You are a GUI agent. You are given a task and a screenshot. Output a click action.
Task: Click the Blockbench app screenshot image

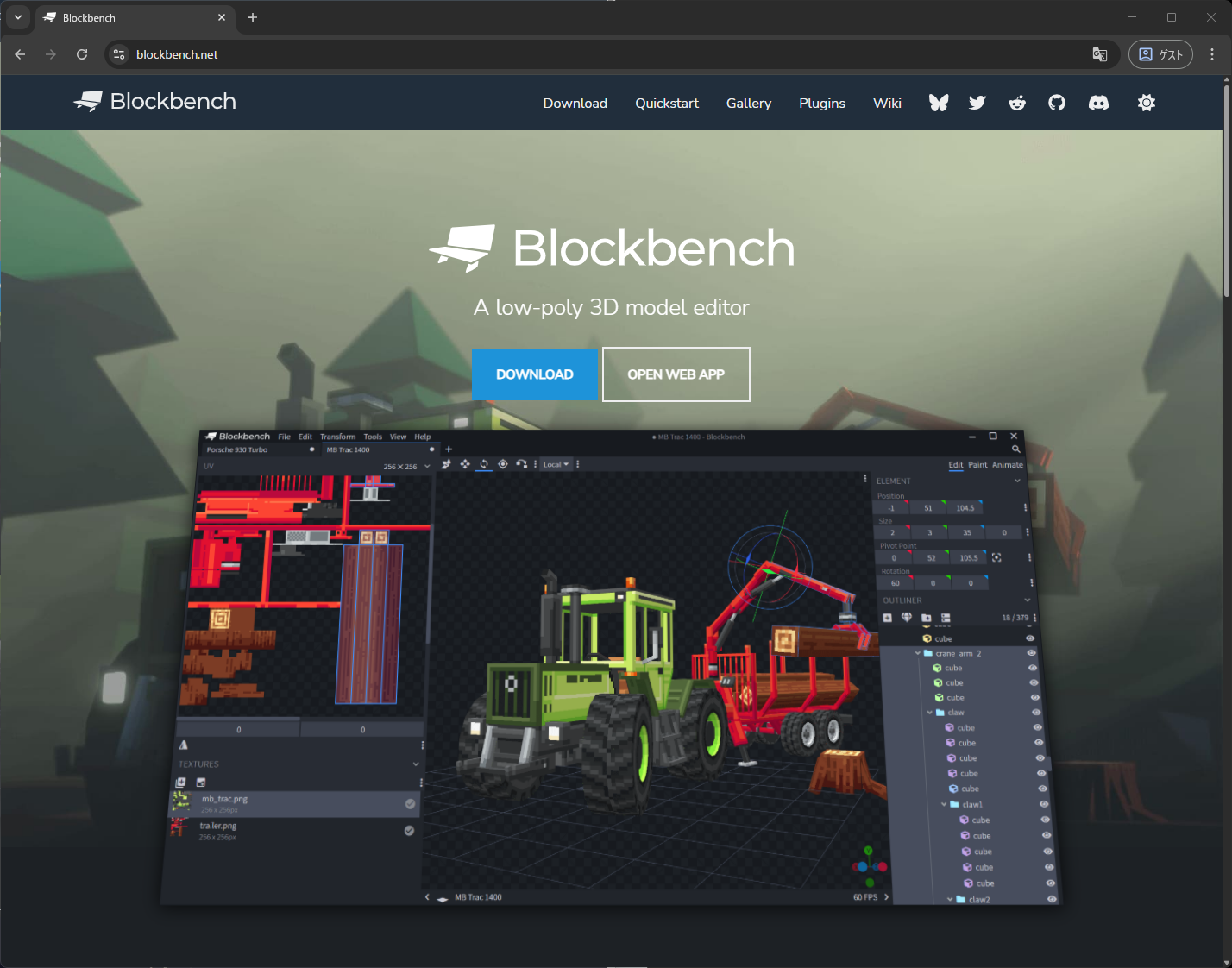tap(610, 667)
